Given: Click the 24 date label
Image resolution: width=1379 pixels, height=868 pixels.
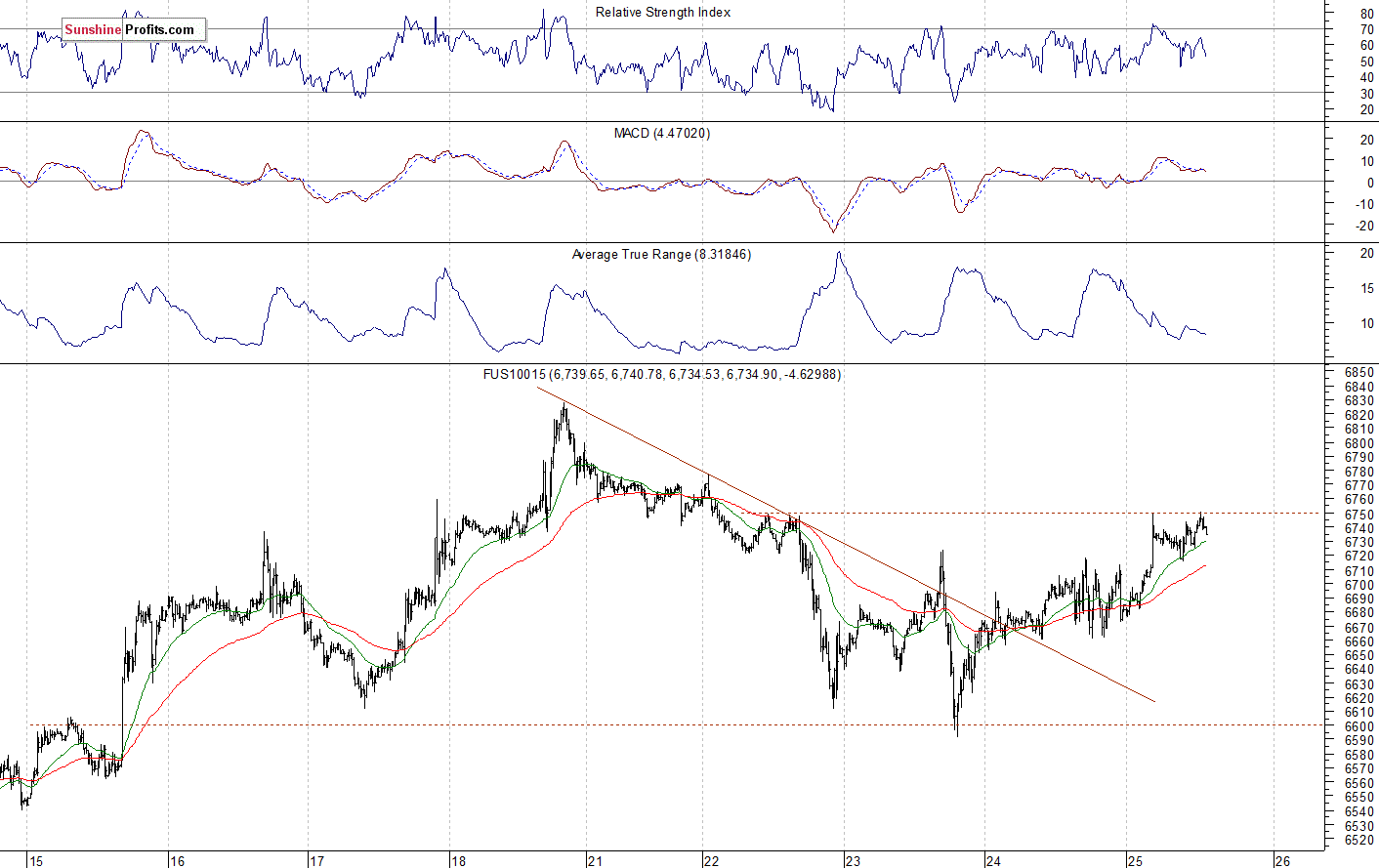Looking at the screenshot, I should [993, 861].
